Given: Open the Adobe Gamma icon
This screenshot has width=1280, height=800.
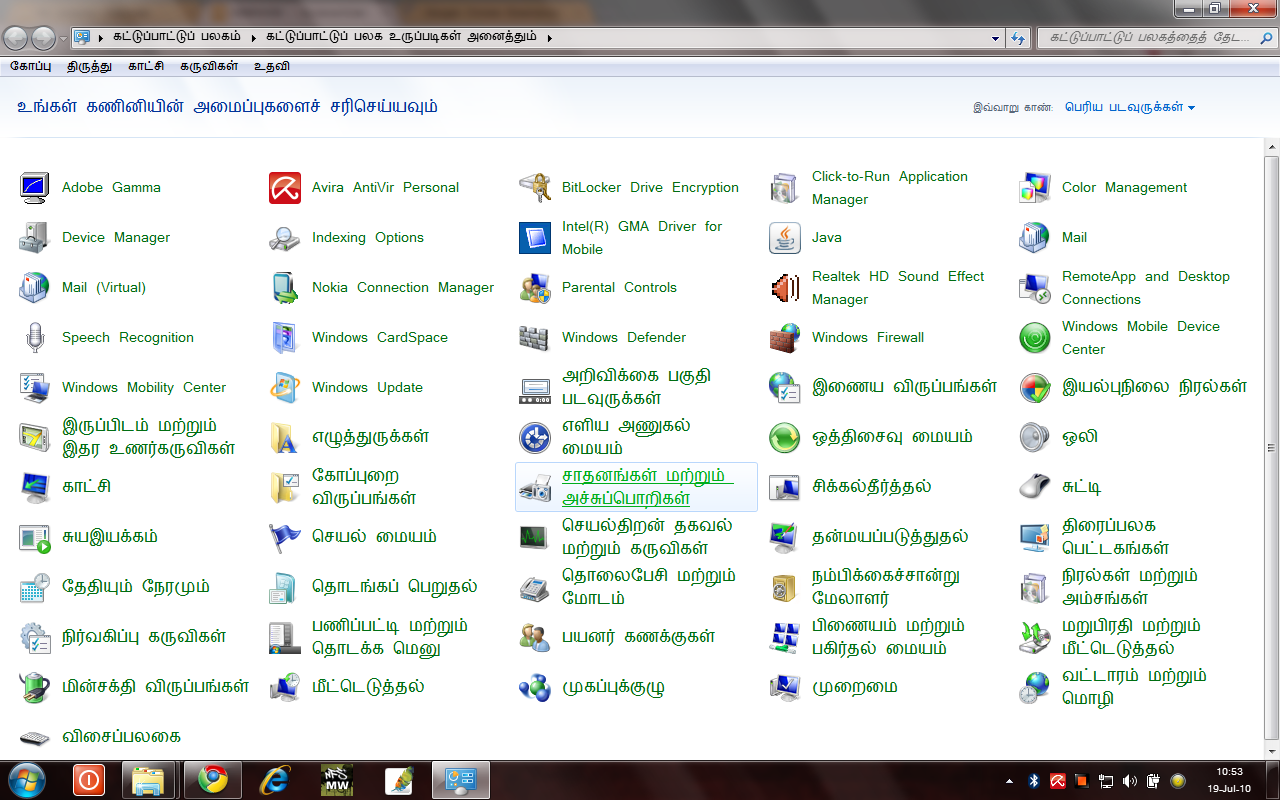Looking at the screenshot, I should [x=35, y=188].
